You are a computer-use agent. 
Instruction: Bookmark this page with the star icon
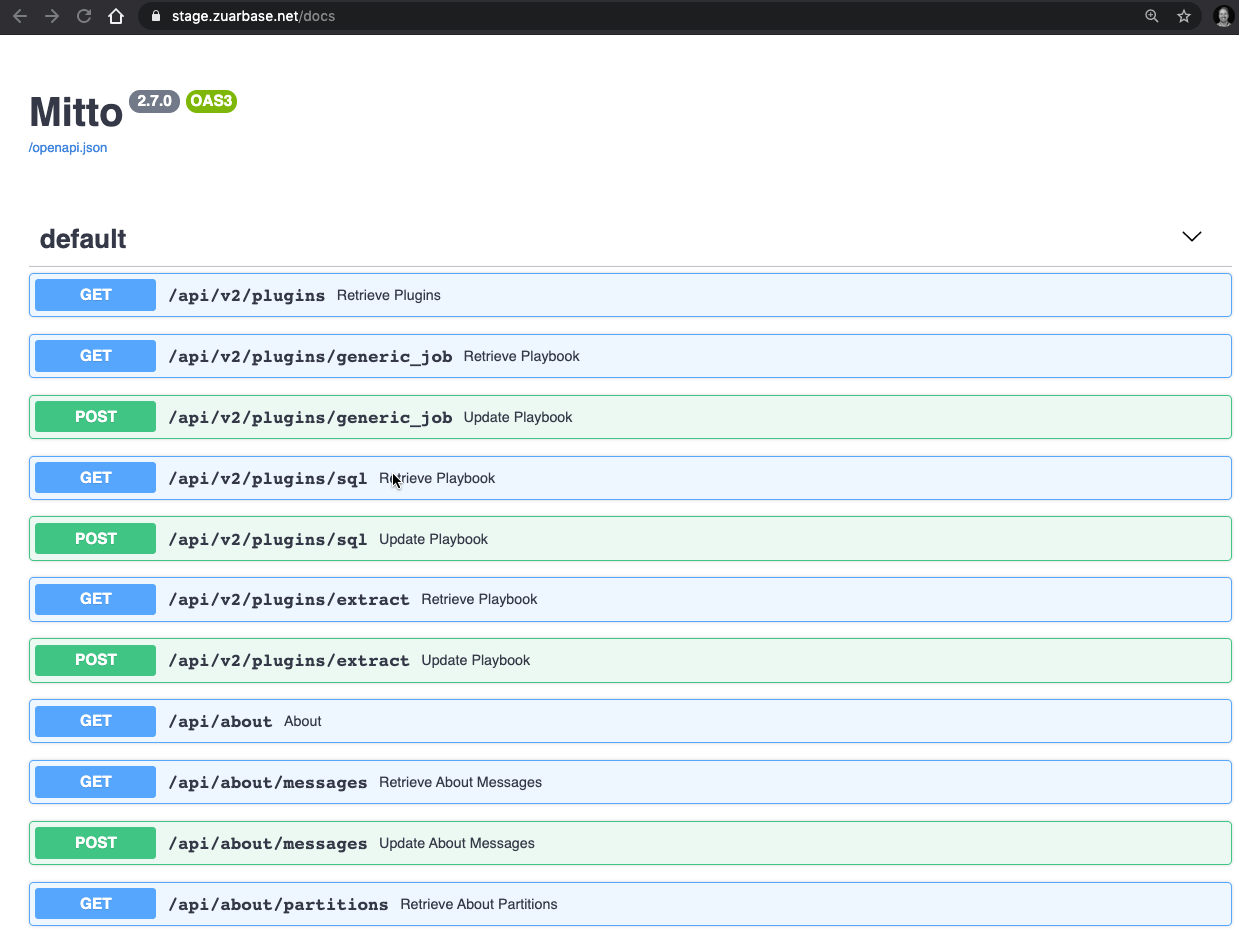point(1184,16)
